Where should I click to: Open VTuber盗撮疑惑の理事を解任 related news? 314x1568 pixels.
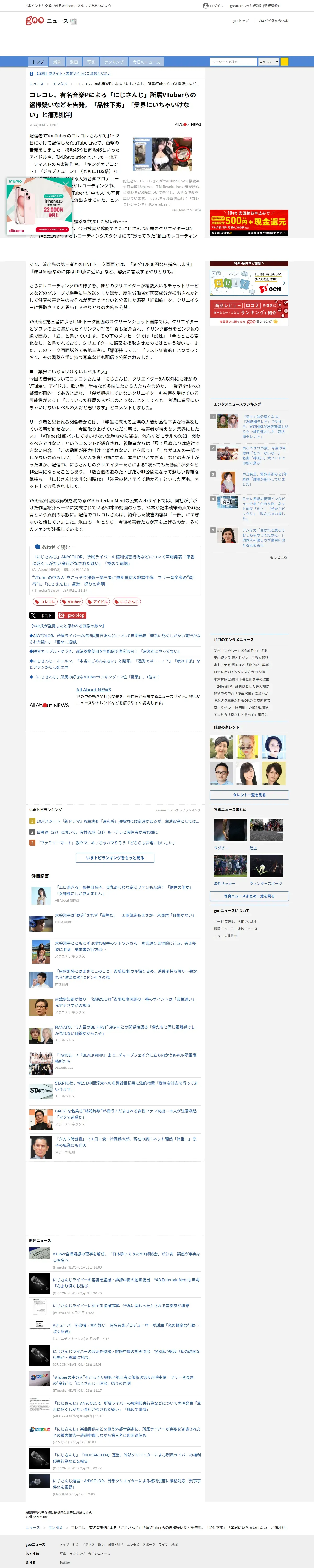pos(126,1257)
